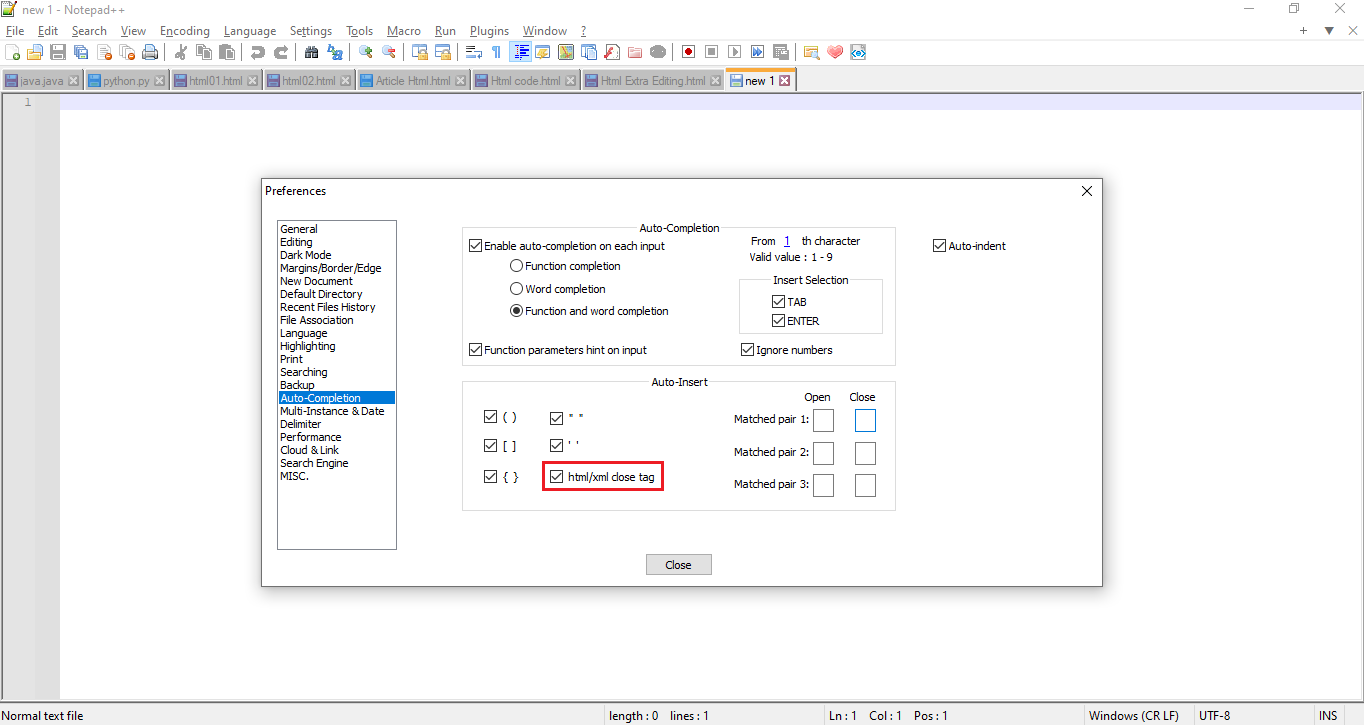Start recording a macro
The height and width of the screenshot is (725, 1364).
tap(689, 52)
